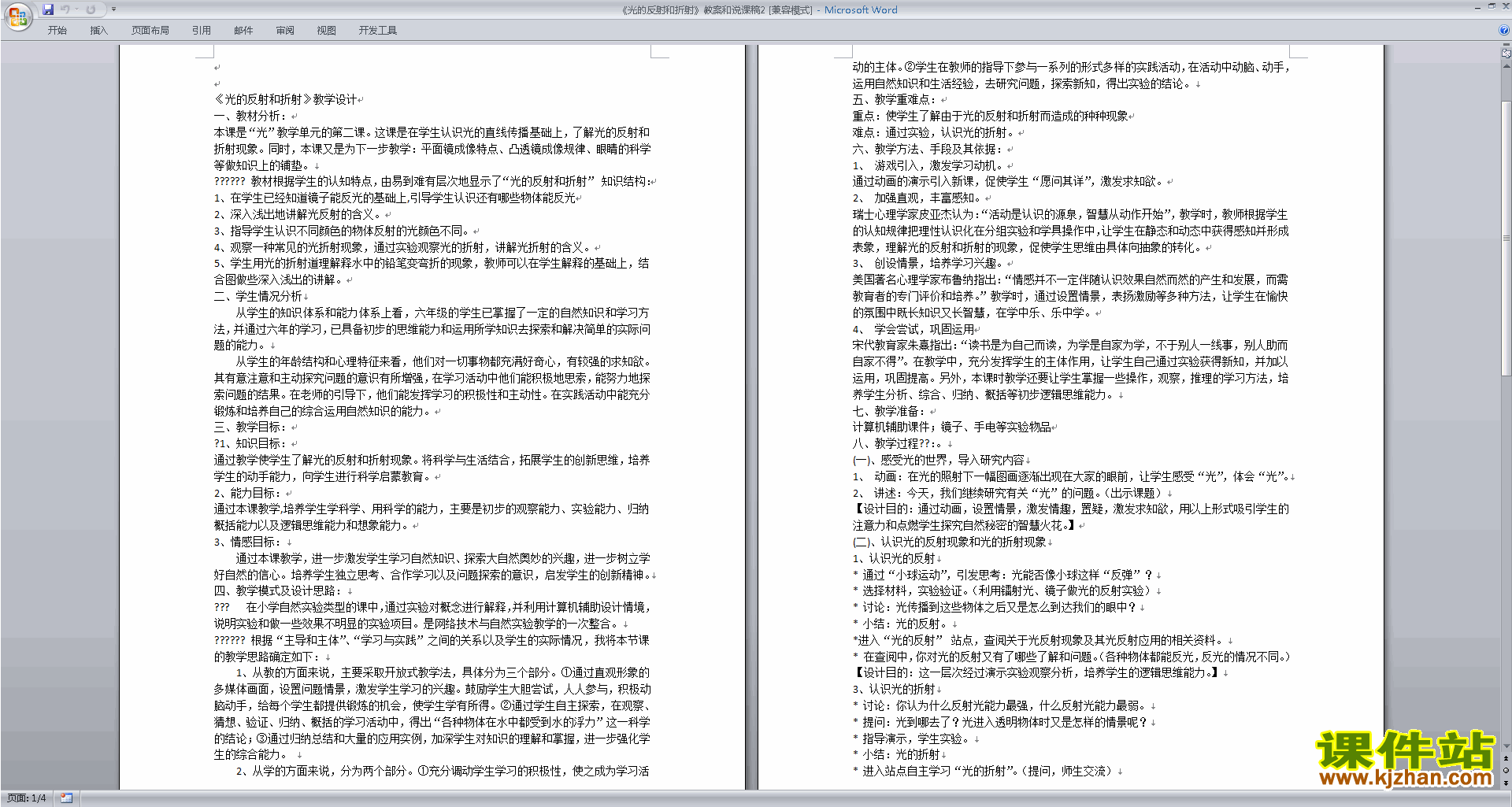Click line (一)、感受光的世界，导入研究内容
Image resolution: width=1512 pixels, height=807 pixels.
click(939, 460)
